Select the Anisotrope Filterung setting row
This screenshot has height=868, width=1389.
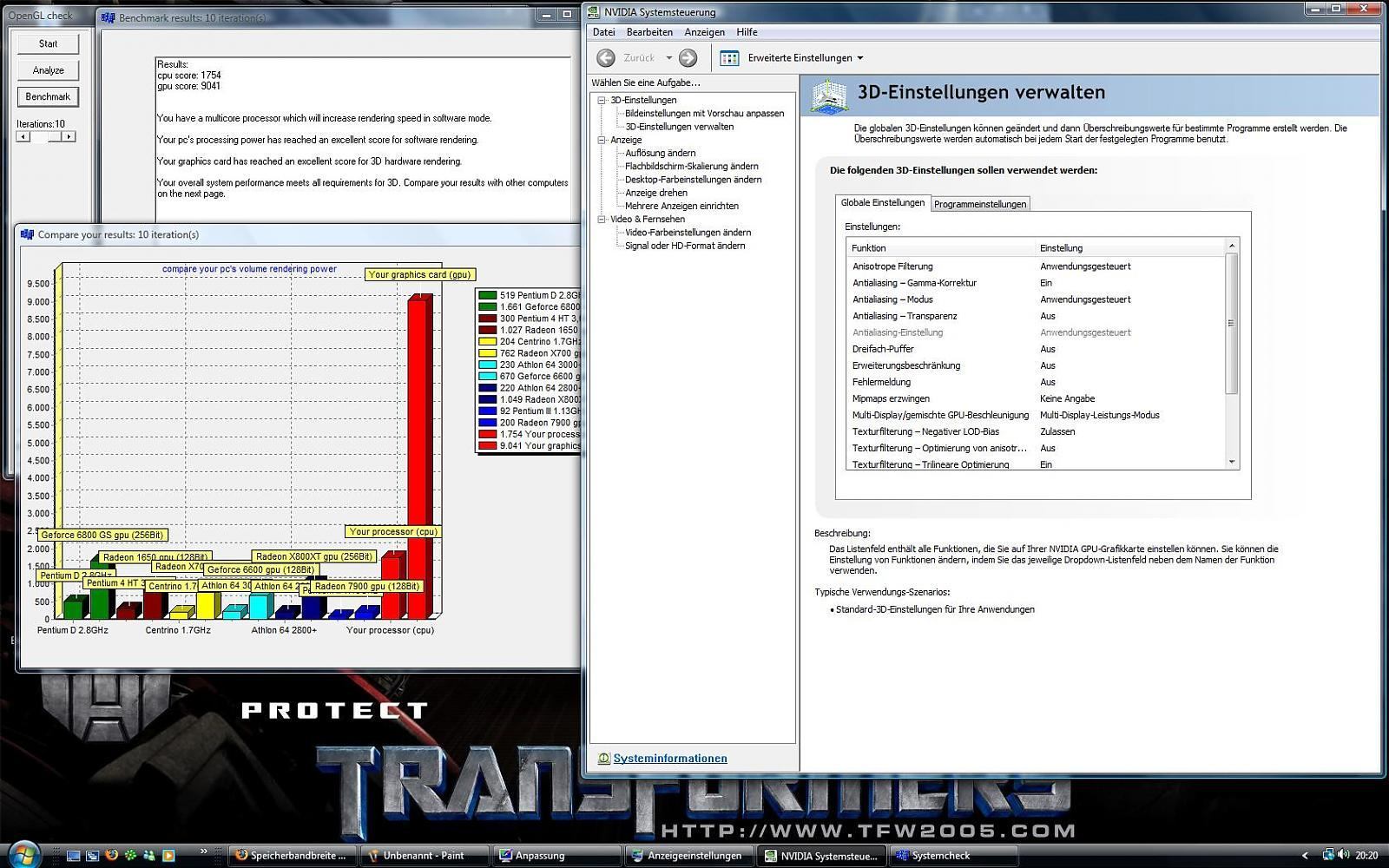[1036, 266]
